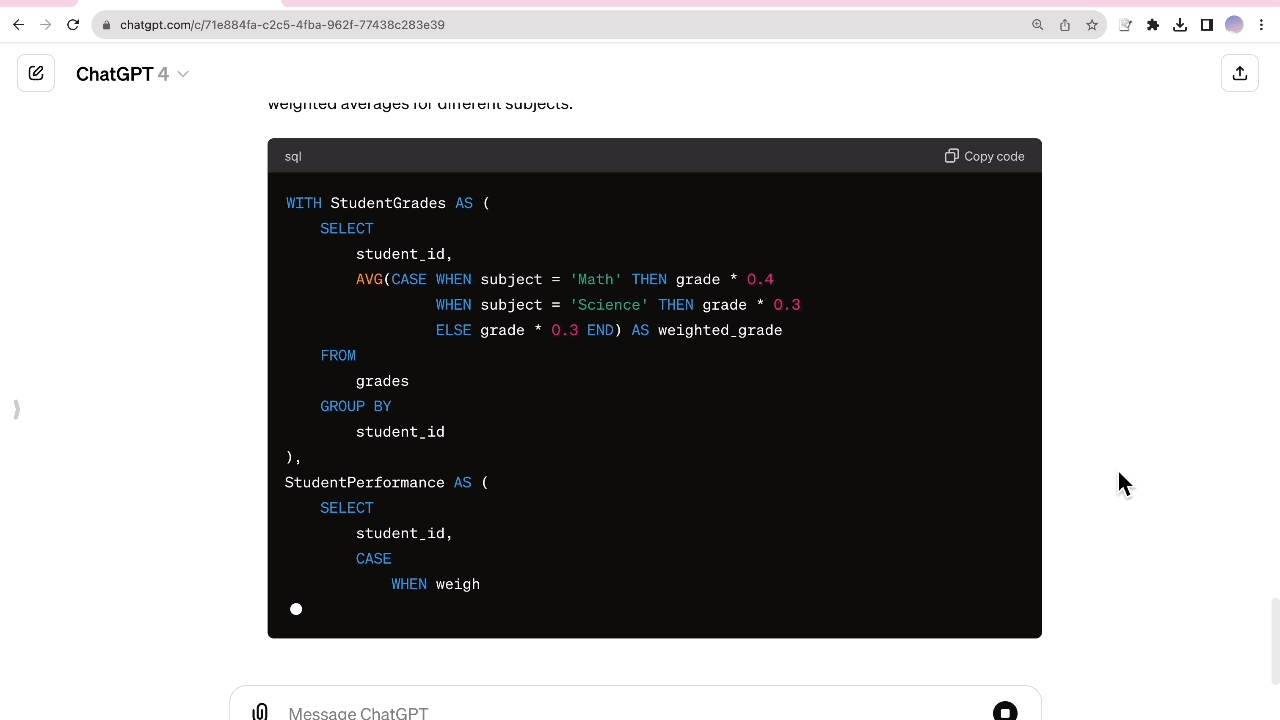Go back to the previous page
The width and height of the screenshot is (1280, 720).
[x=18, y=25]
